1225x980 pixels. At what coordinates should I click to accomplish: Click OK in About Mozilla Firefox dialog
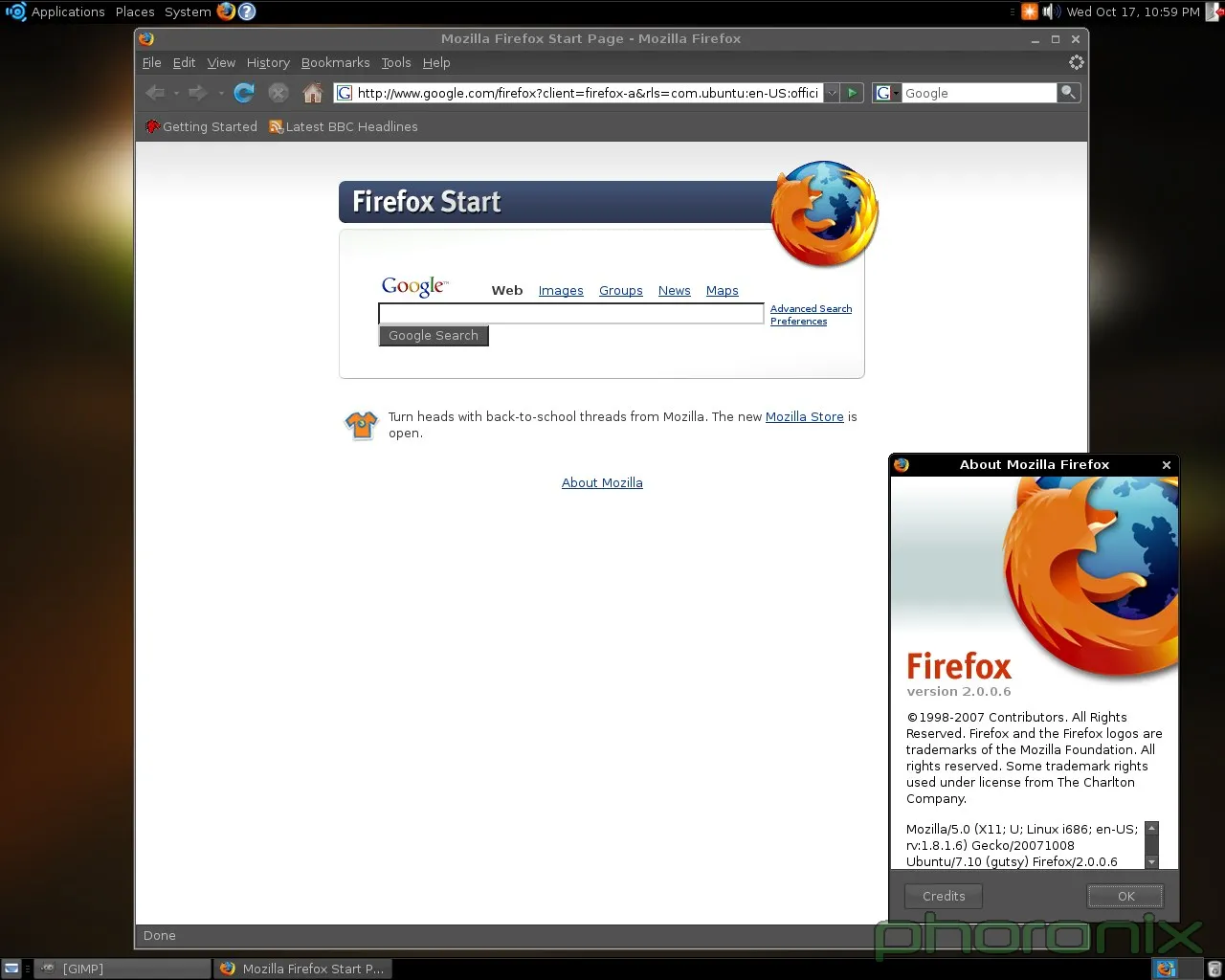pyautogui.click(x=1126, y=896)
